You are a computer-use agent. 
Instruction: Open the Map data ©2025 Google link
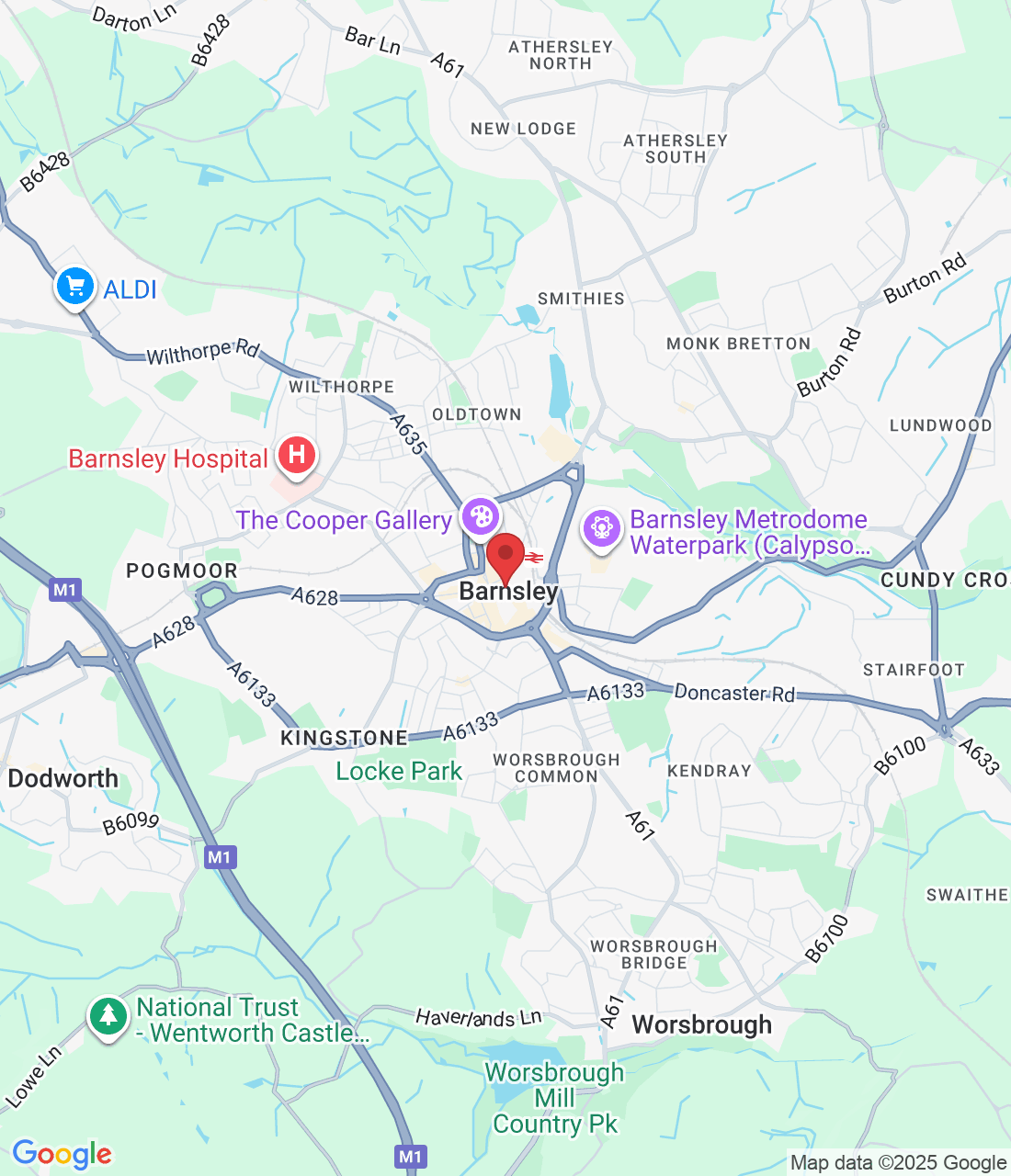pyautogui.click(x=899, y=1163)
